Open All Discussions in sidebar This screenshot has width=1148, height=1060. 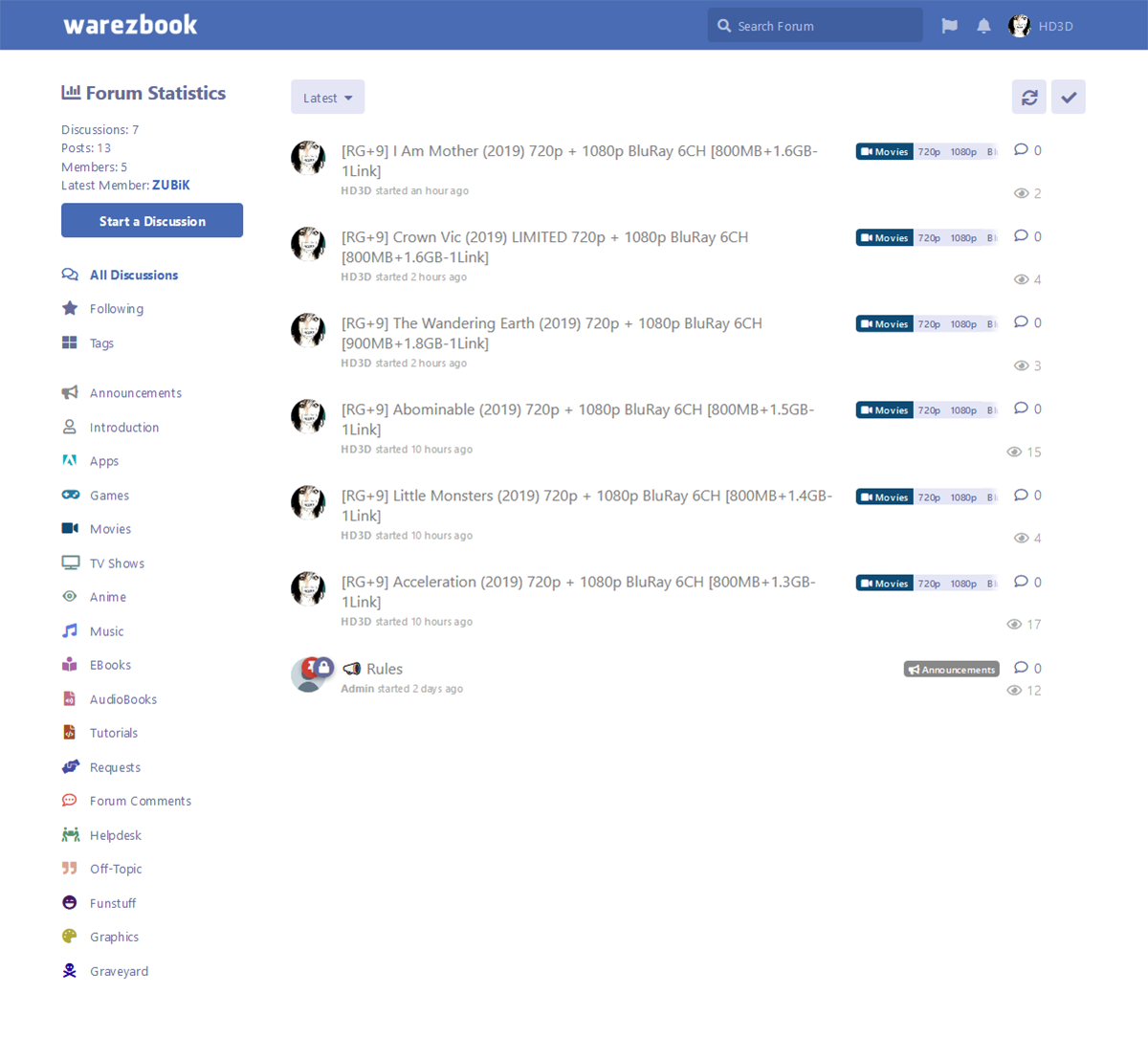pos(134,275)
